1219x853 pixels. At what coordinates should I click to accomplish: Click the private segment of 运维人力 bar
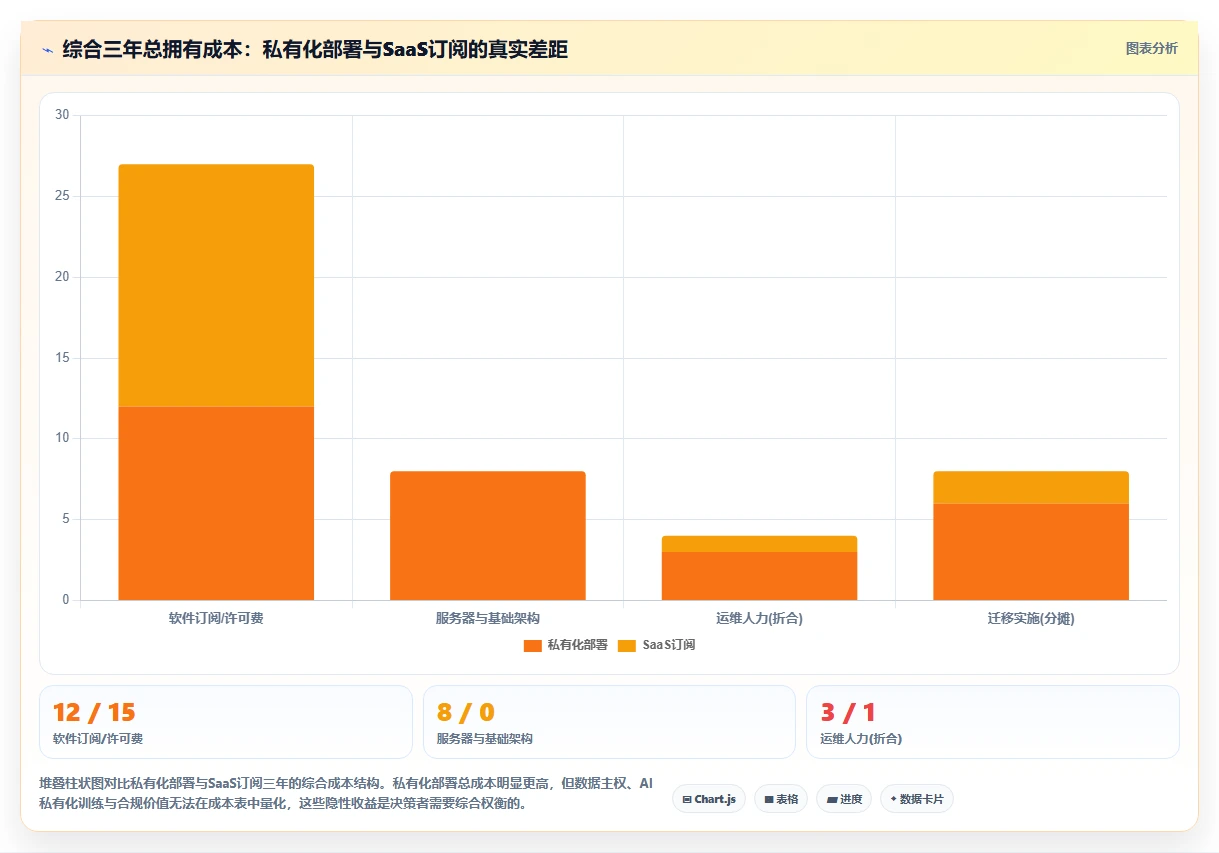click(x=759, y=576)
